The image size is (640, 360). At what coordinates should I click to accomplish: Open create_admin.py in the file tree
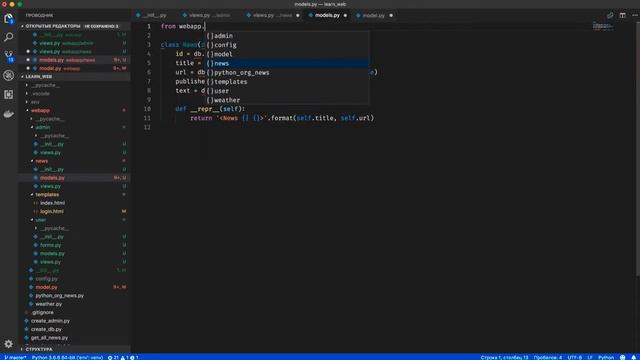75,321
